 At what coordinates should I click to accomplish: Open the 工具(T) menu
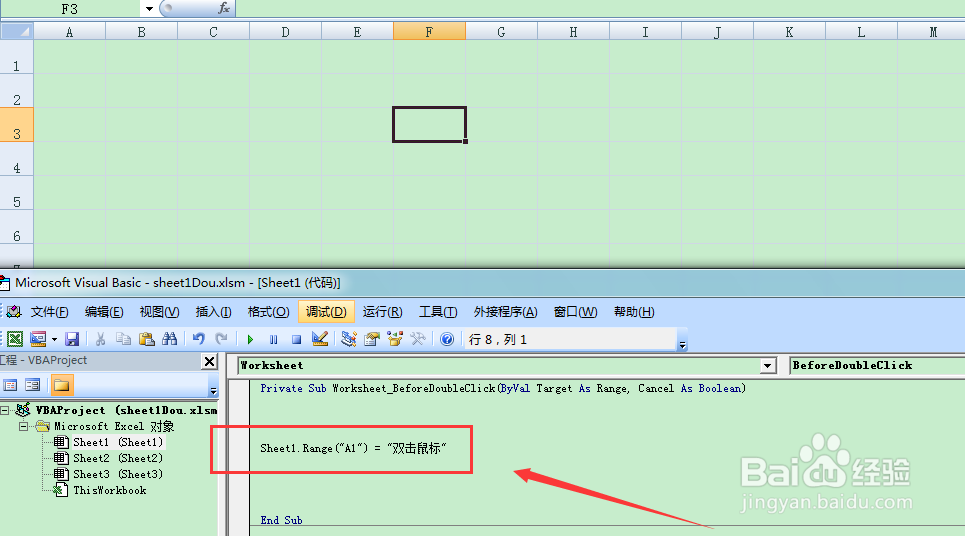click(438, 312)
